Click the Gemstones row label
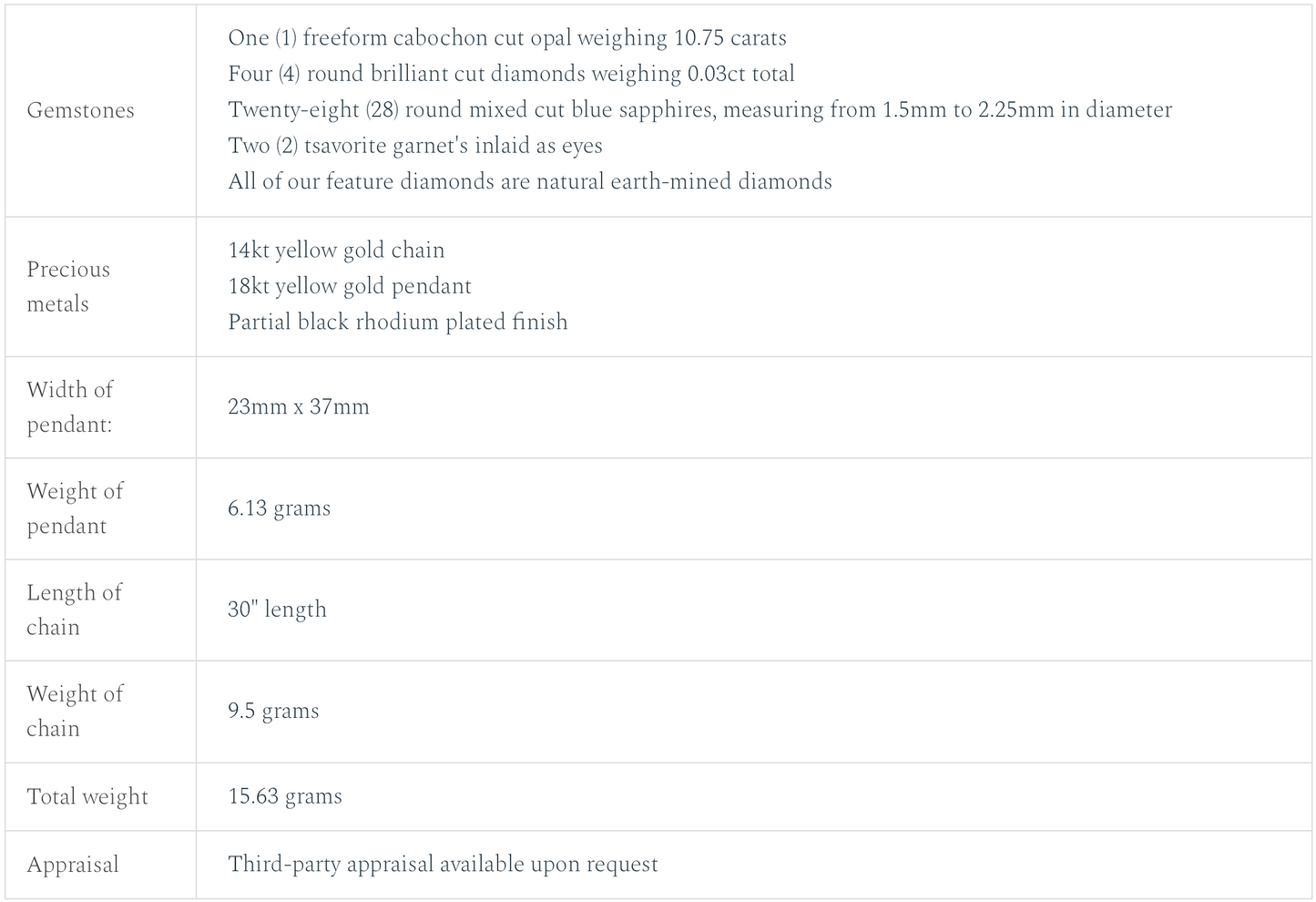The height and width of the screenshot is (902, 1316). 80,110
